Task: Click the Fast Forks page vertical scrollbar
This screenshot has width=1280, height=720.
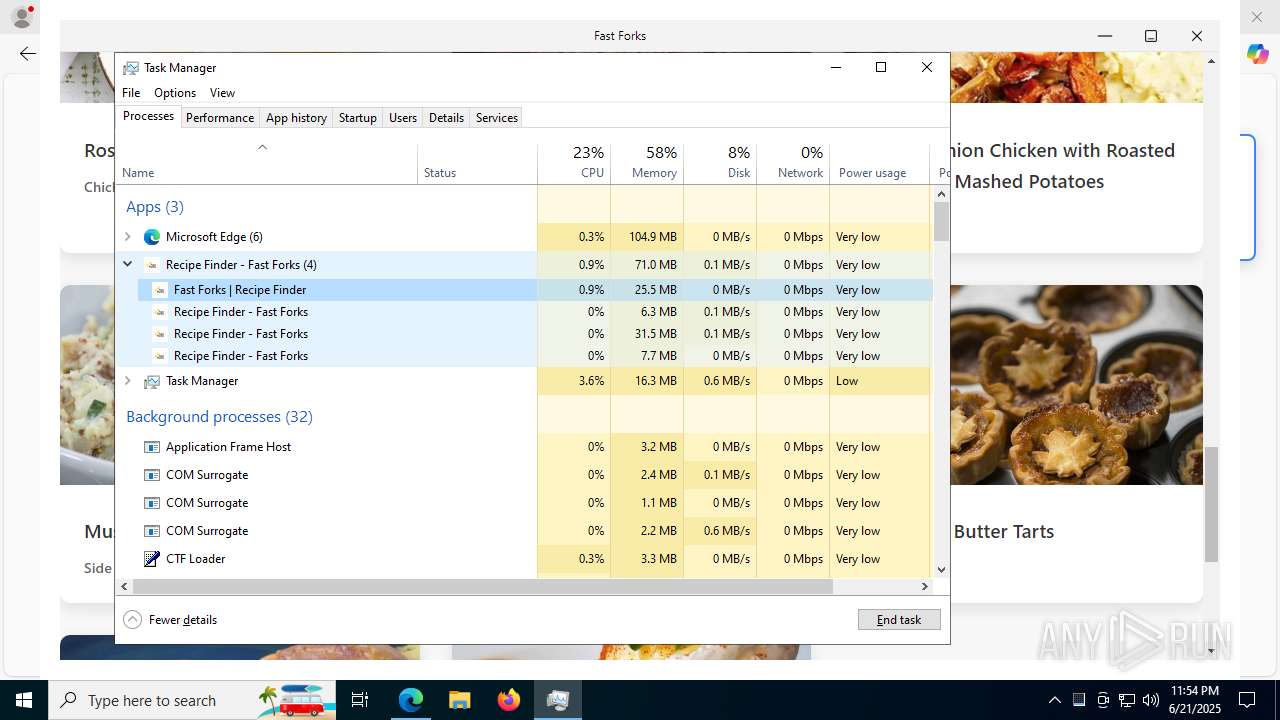Action: tap(1211, 504)
